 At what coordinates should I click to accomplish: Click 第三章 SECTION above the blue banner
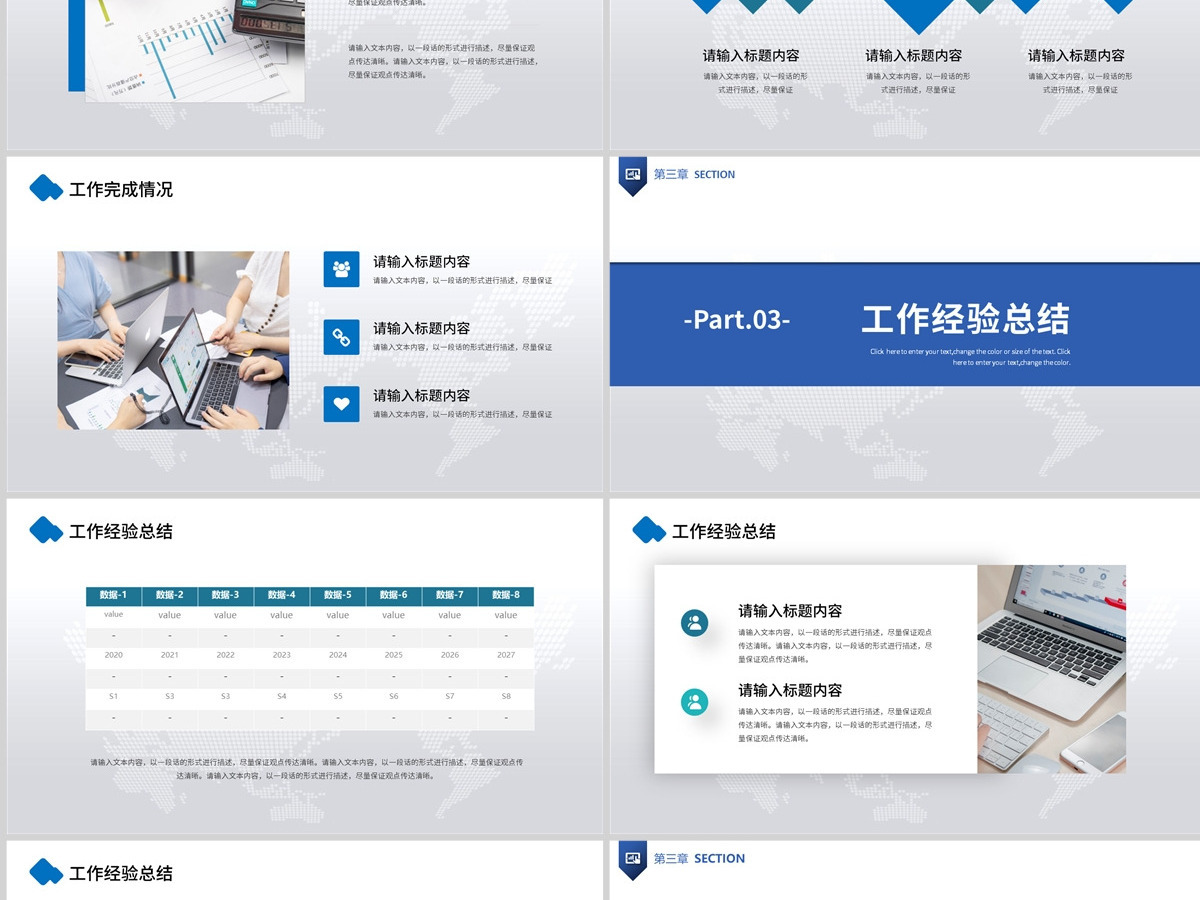click(694, 174)
